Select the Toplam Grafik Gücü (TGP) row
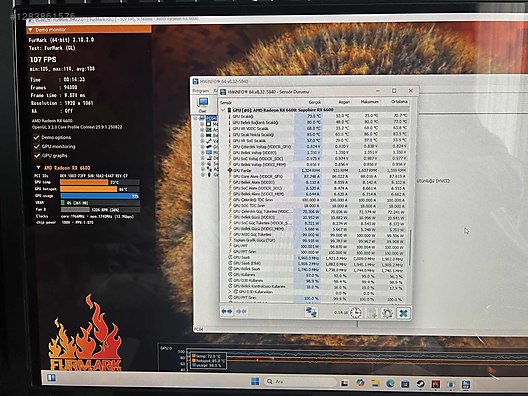528x396 pixels. (x=318, y=240)
